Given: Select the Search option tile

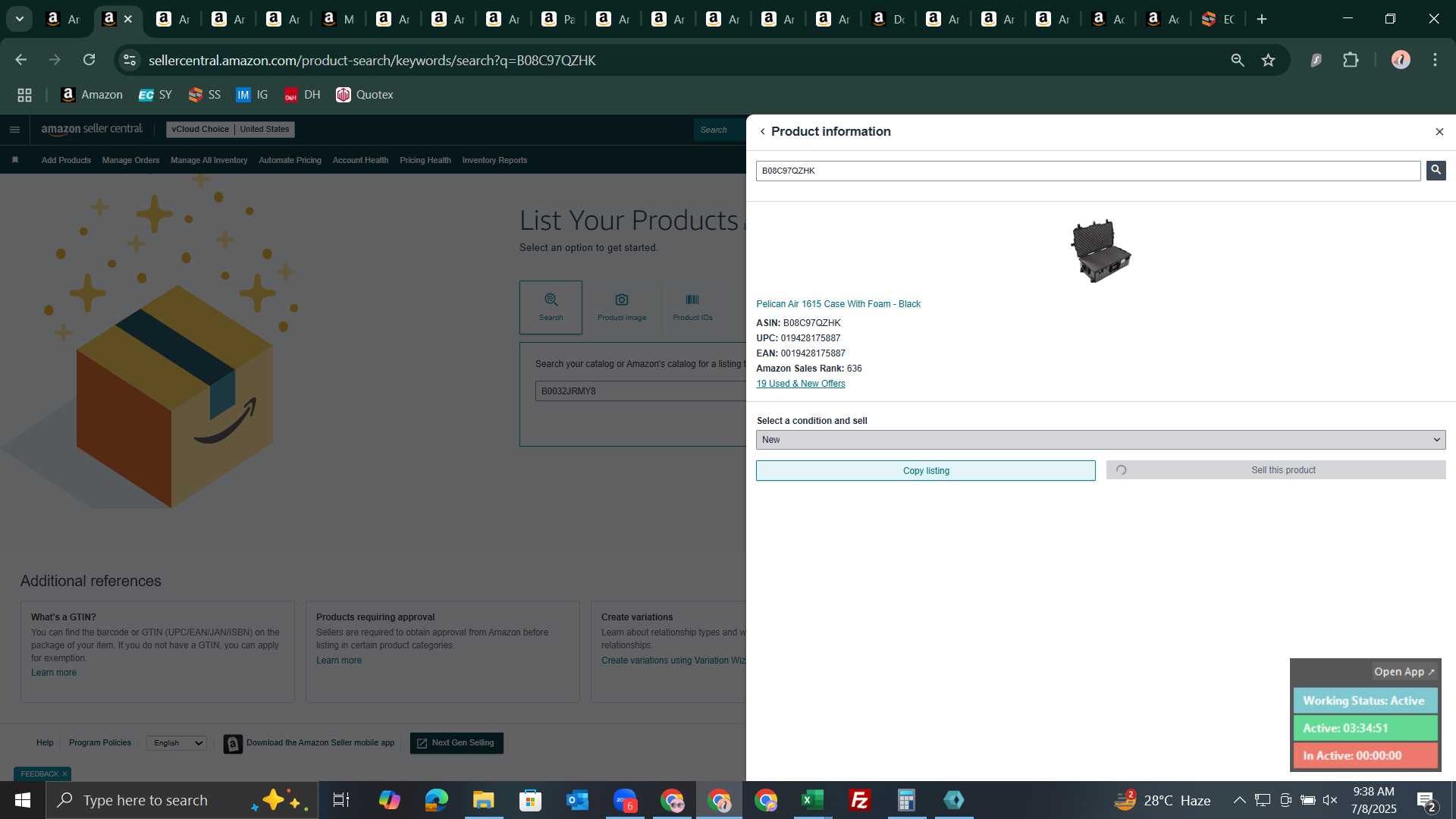Looking at the screenshot, I should [x=551, y=307].
